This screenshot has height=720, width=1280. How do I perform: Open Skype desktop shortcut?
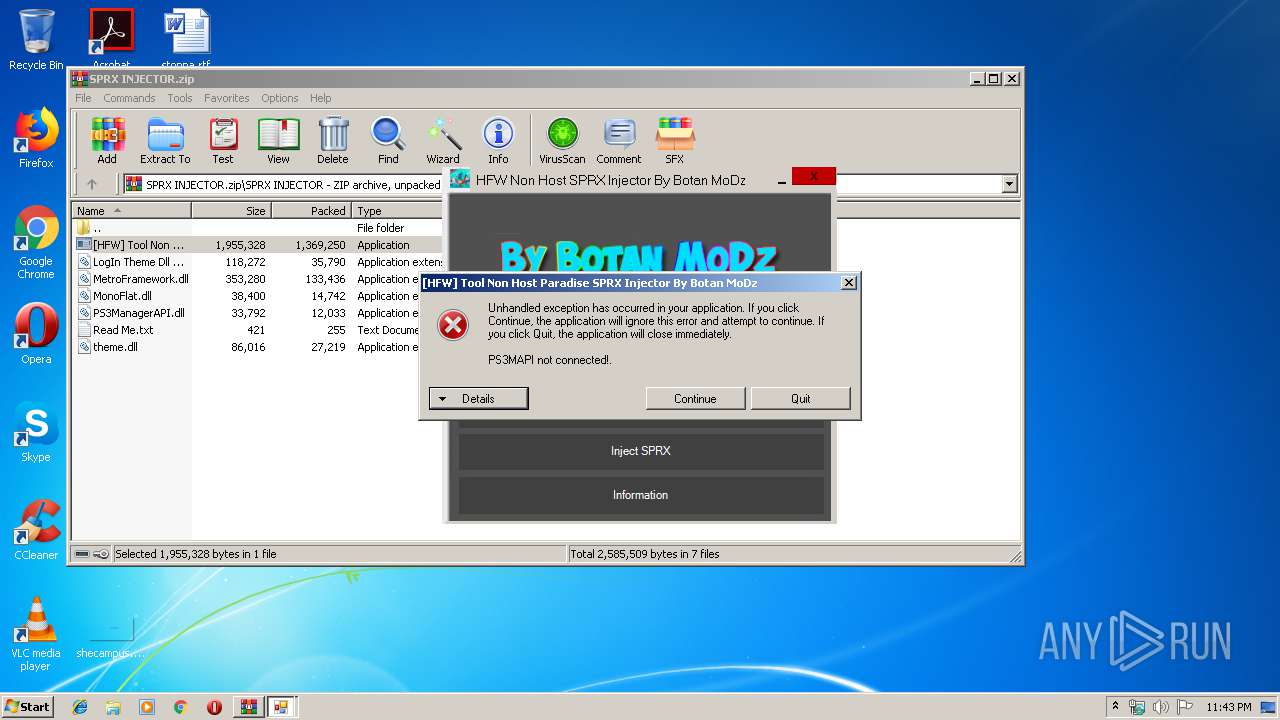(x=36, y=432)
